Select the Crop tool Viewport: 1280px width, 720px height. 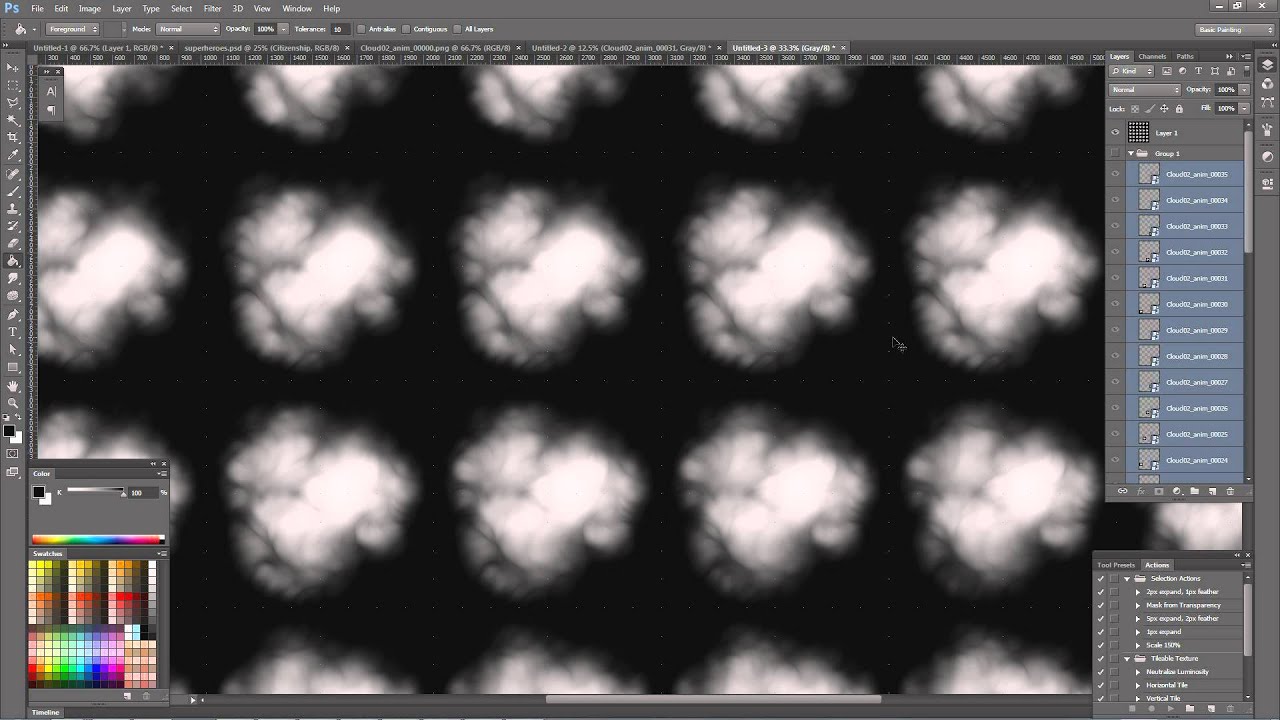[x=13, y=138]
